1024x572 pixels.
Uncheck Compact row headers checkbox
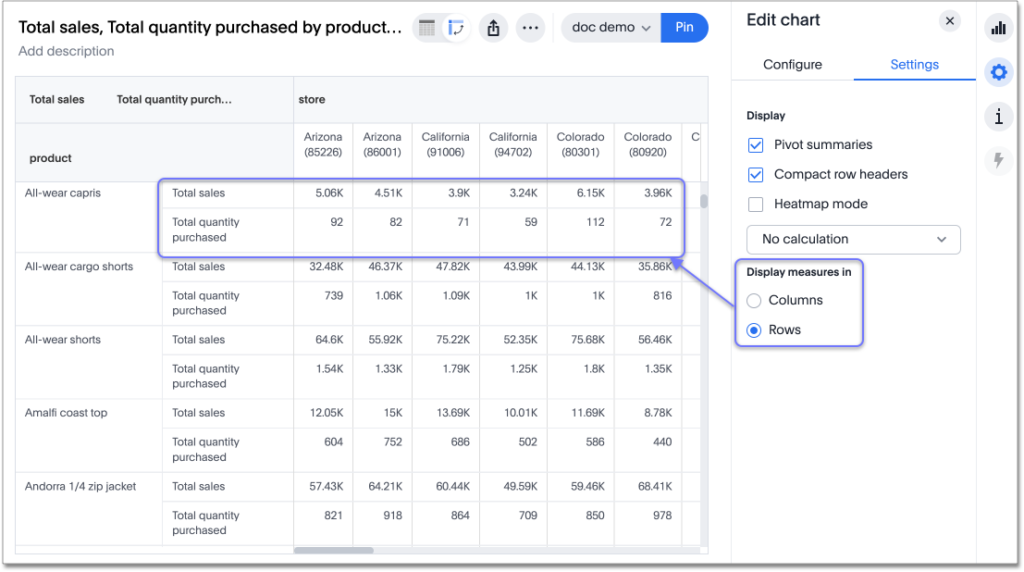click(756, 174)
